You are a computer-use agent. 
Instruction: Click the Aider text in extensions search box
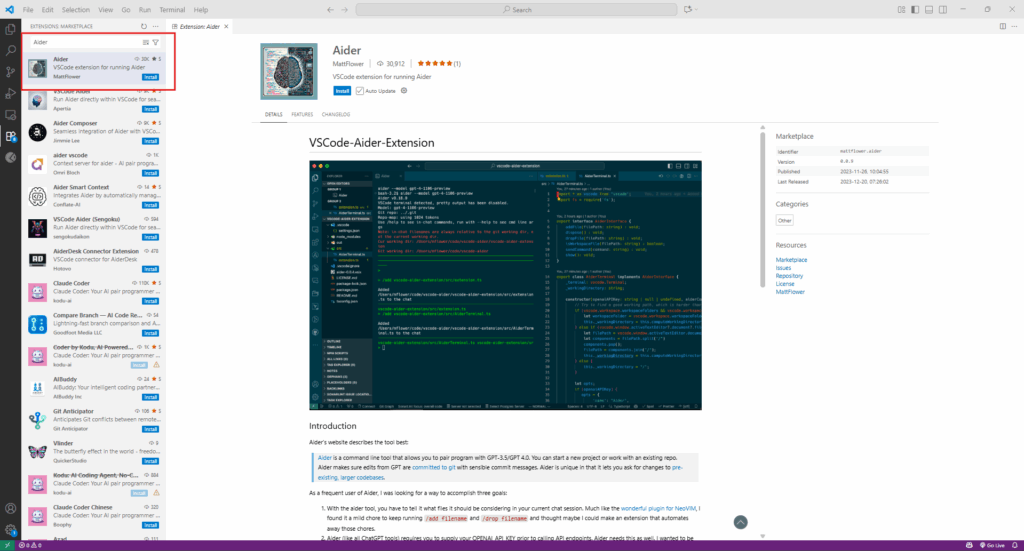pyautogui.click(x=41, y=42)
